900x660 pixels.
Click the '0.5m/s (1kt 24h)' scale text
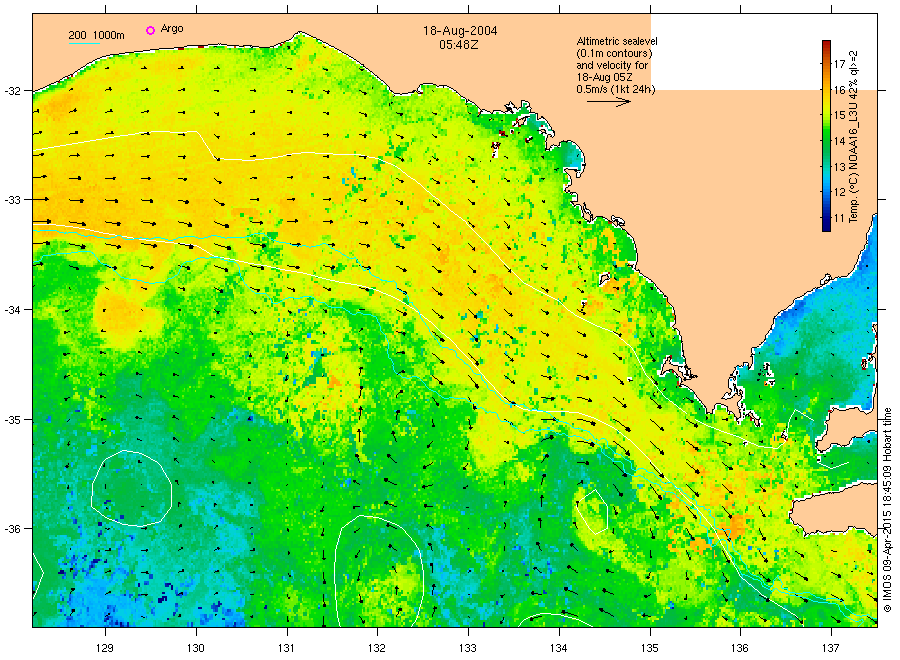(x=615, y=89)
